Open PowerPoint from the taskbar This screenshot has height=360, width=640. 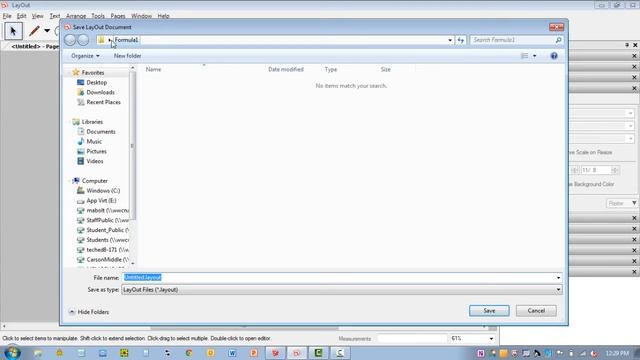[254, 353]
